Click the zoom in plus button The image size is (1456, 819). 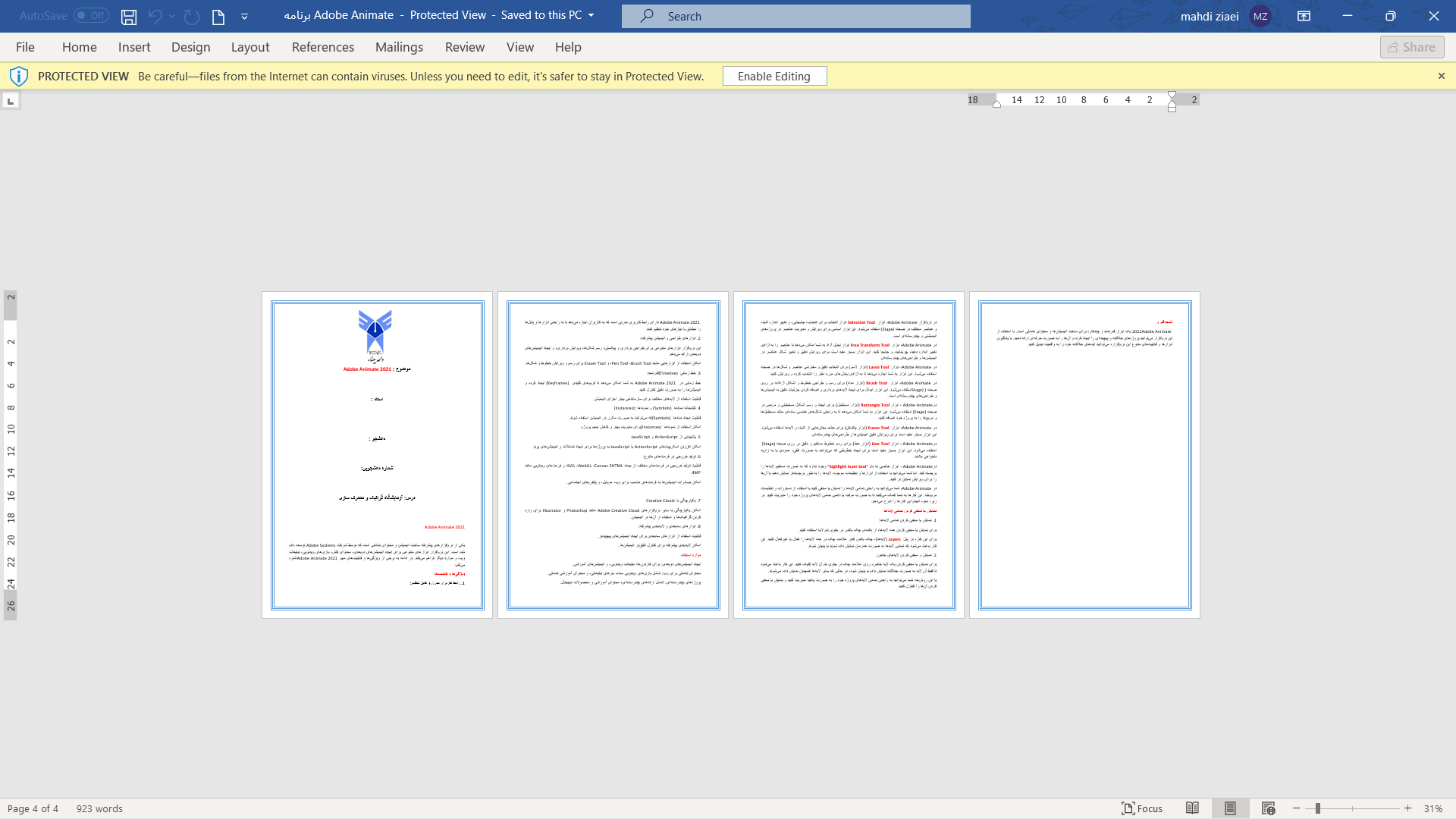click(1408, 808)
